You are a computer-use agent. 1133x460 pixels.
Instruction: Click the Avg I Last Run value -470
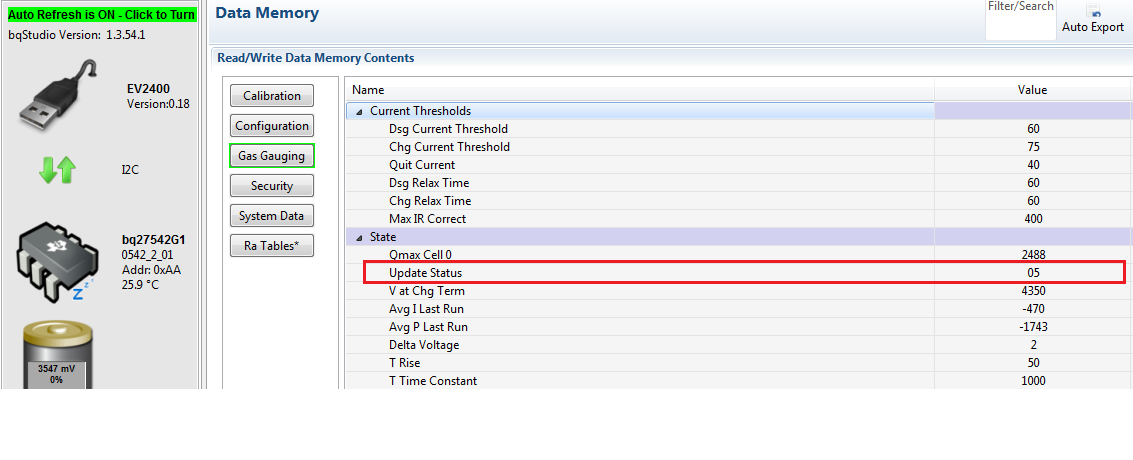[x=1033, y=309]
